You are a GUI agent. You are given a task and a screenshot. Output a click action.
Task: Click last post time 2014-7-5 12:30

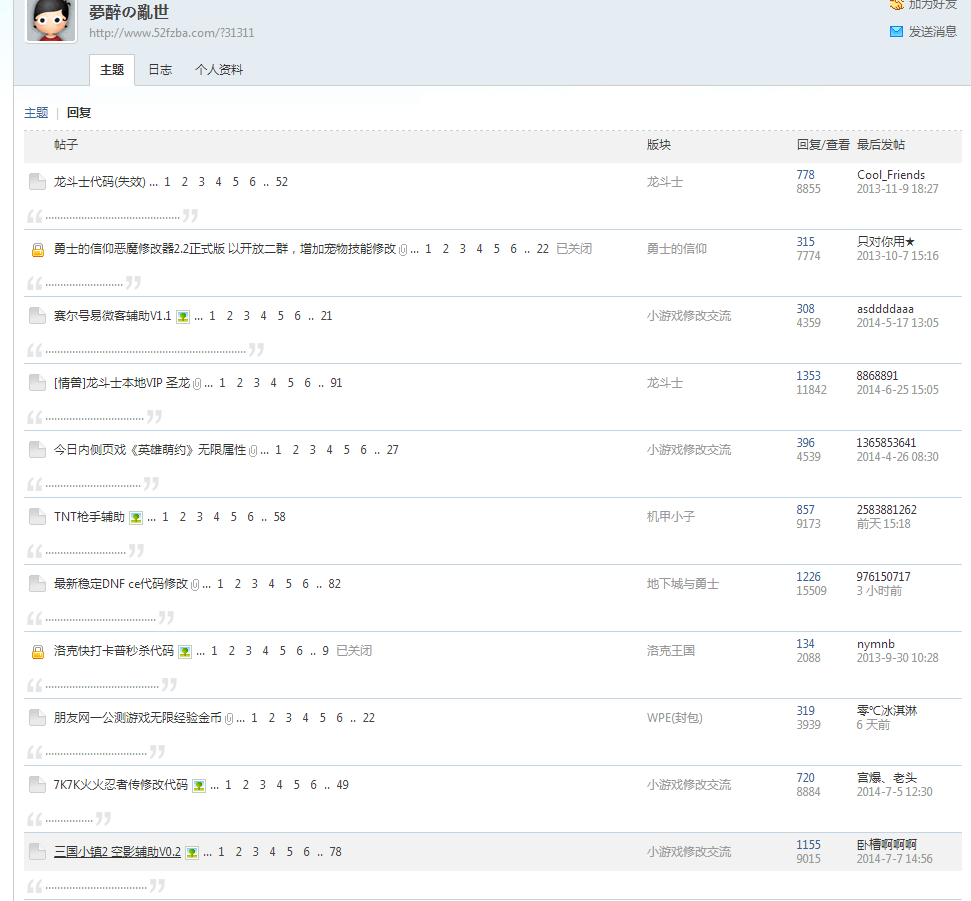click(x=894, y=791)
